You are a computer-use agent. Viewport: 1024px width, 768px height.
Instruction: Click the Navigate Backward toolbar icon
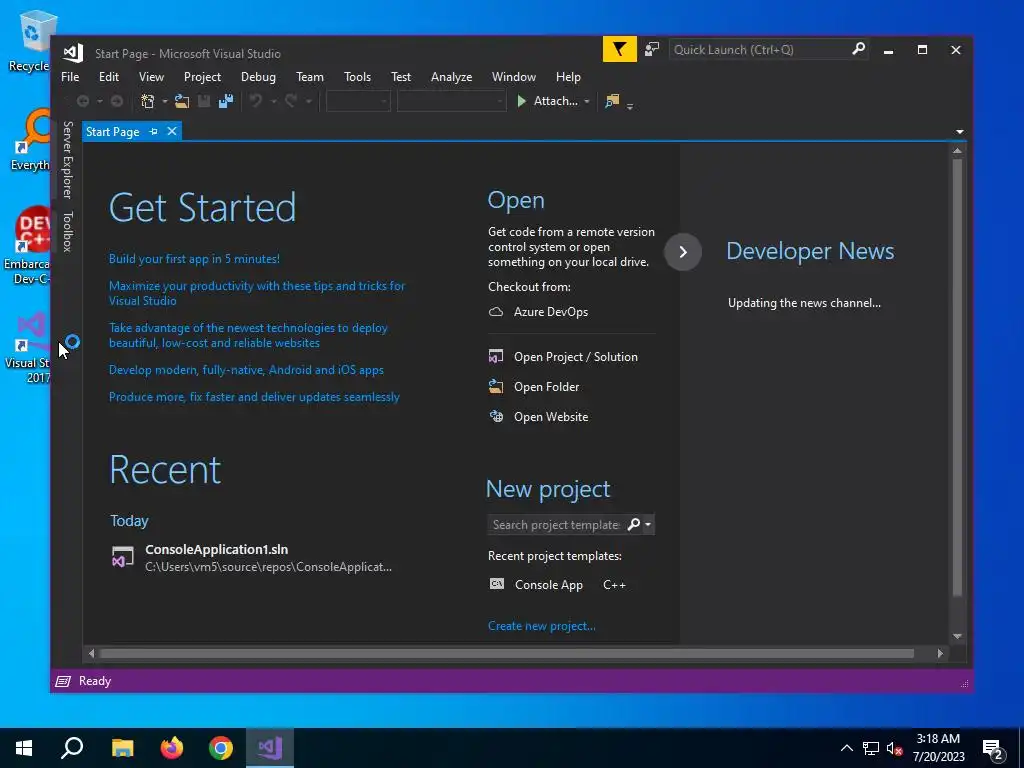(x=83, y=101)
